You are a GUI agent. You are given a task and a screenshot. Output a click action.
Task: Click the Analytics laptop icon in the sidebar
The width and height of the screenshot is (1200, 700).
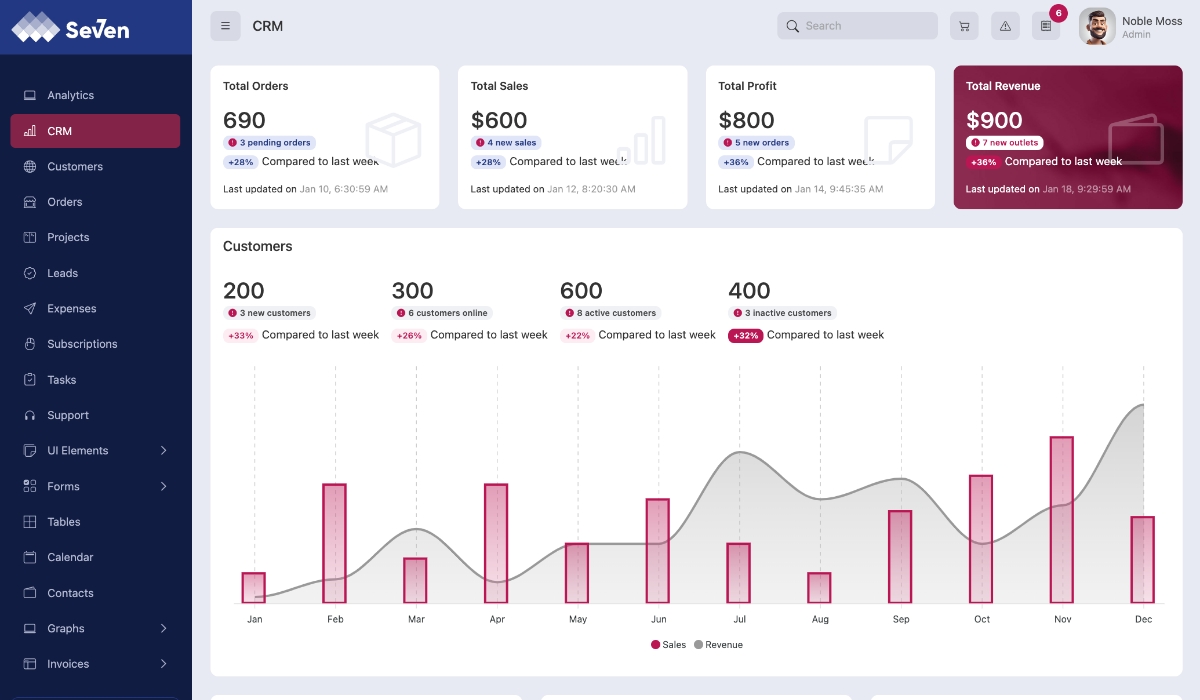(29, 95)
